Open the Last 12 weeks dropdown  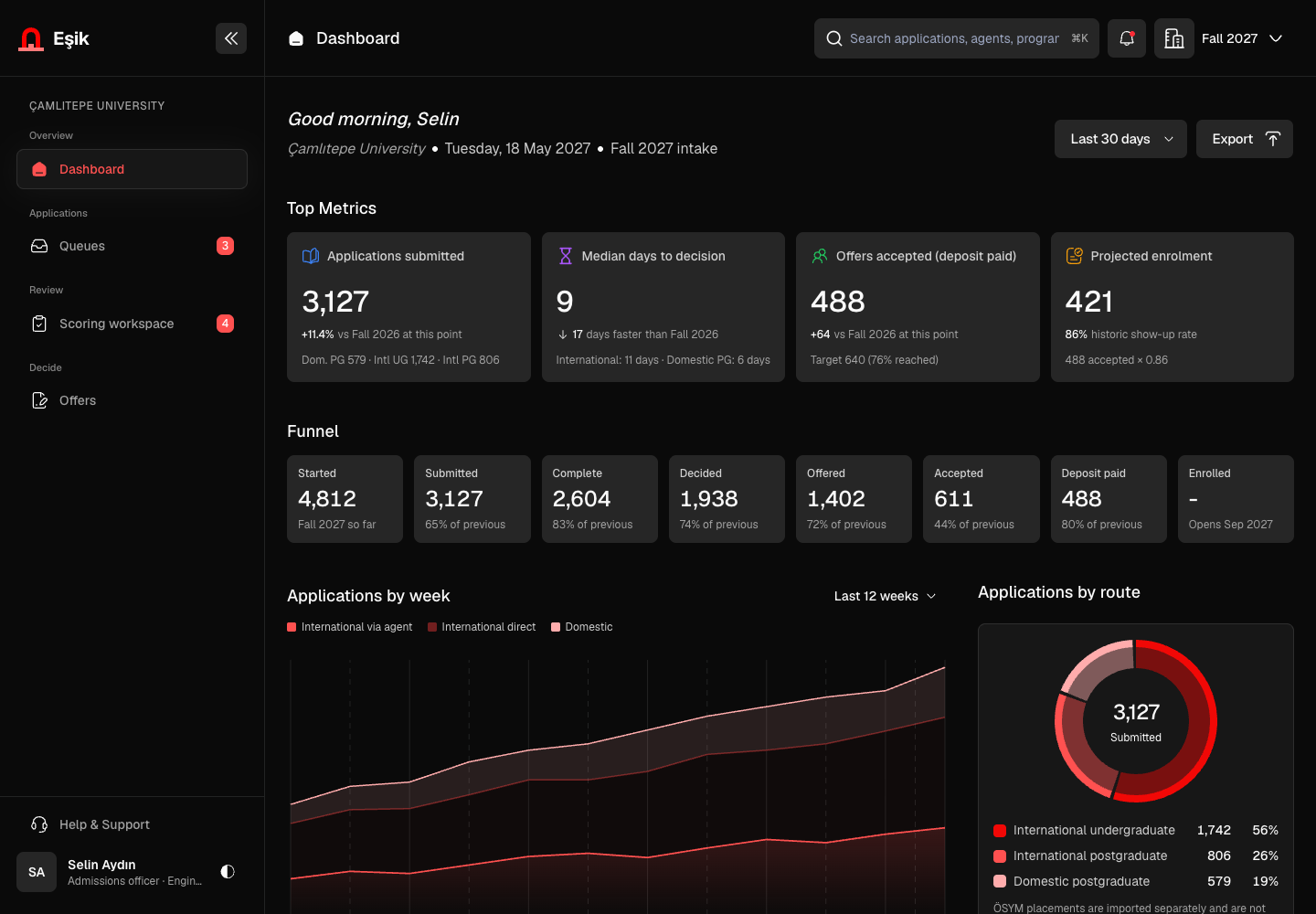pos(885,596)
